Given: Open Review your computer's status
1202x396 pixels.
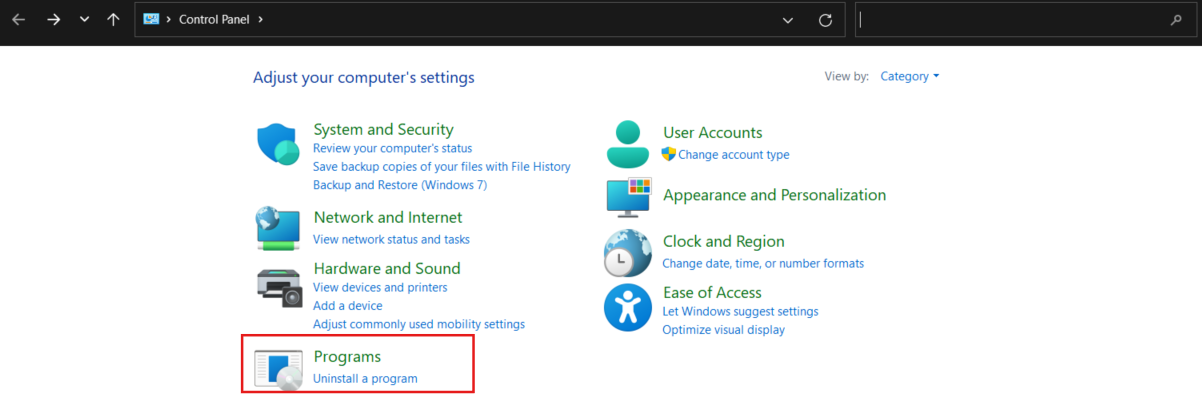Looking at the screenshot, I should (x=392, y=148).
